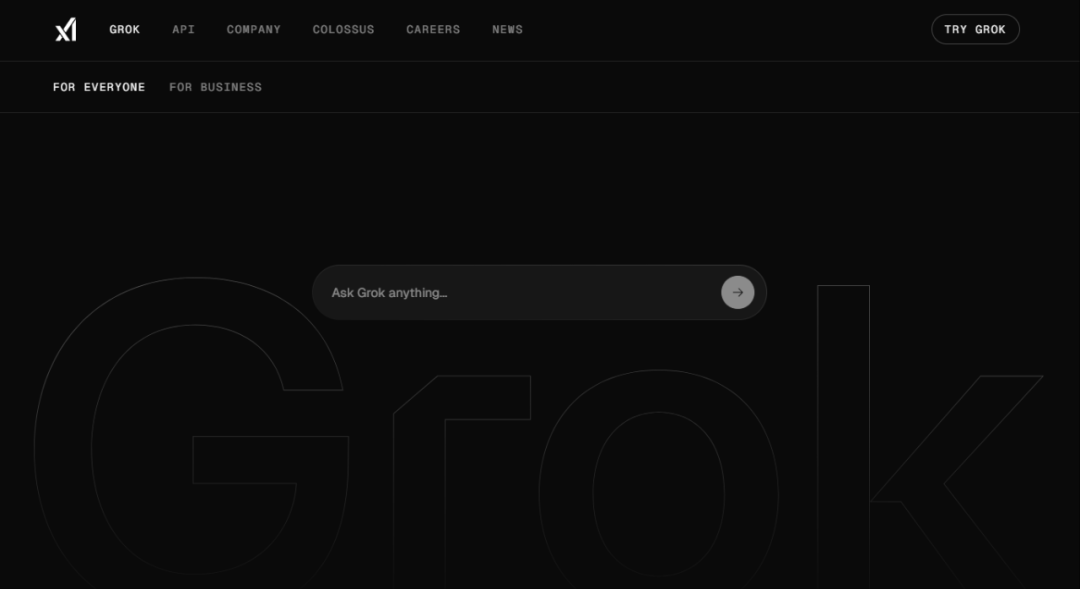Click the Try Grok button
Image resolution: width=1080 pixels, height=589 pixels.
(975, 30)
